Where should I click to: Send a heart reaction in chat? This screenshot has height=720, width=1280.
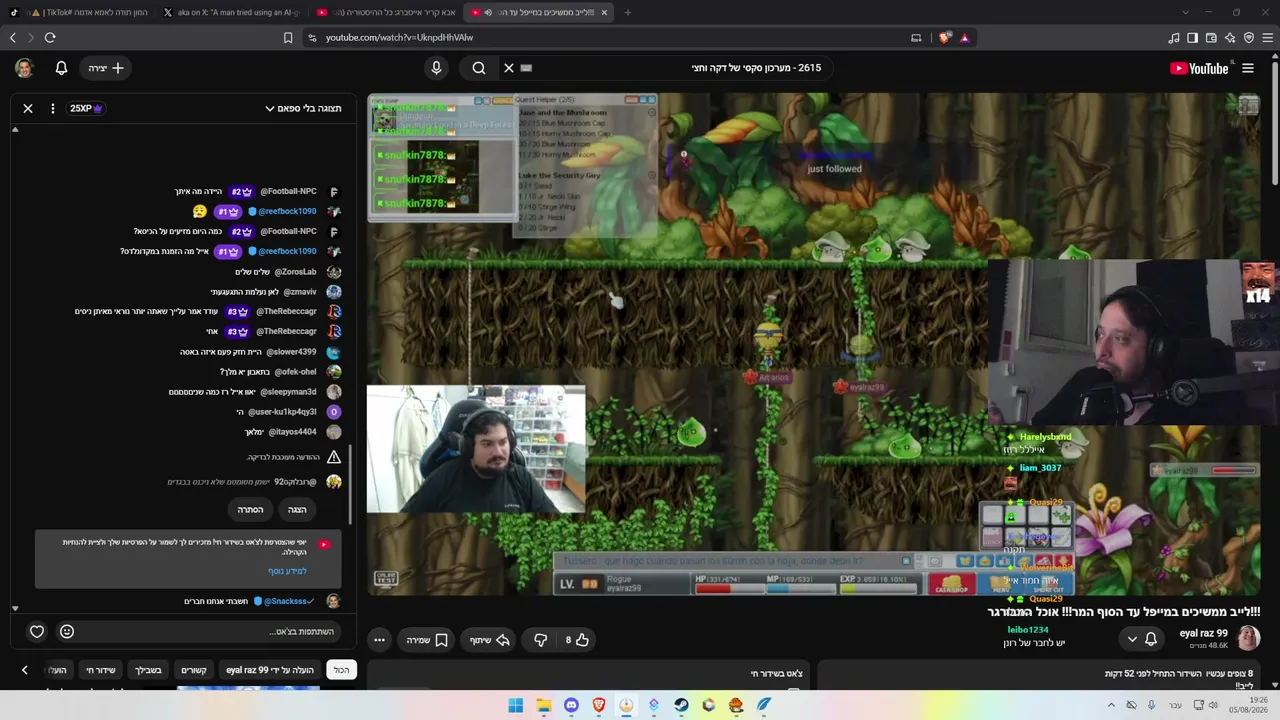coord(37,631)
